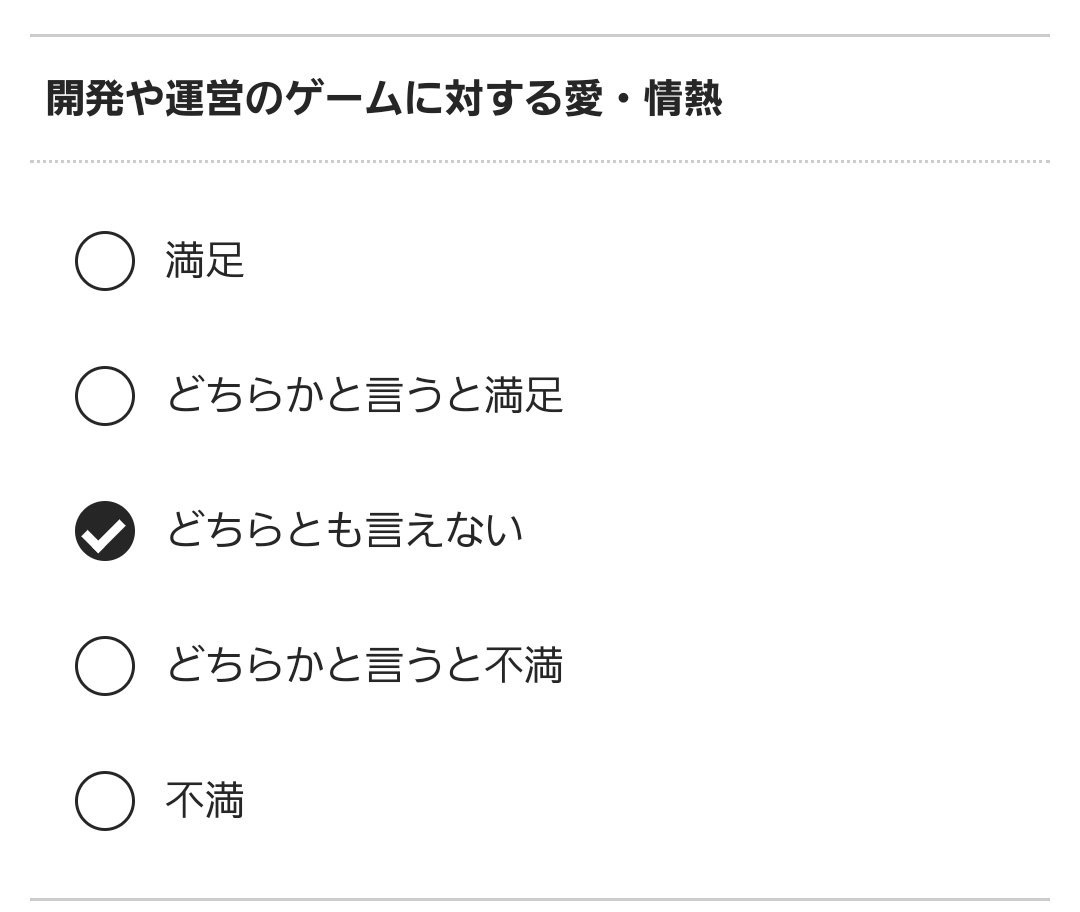Pick the 不満 radio button
1080x912 pixels.
coord(105,801)
